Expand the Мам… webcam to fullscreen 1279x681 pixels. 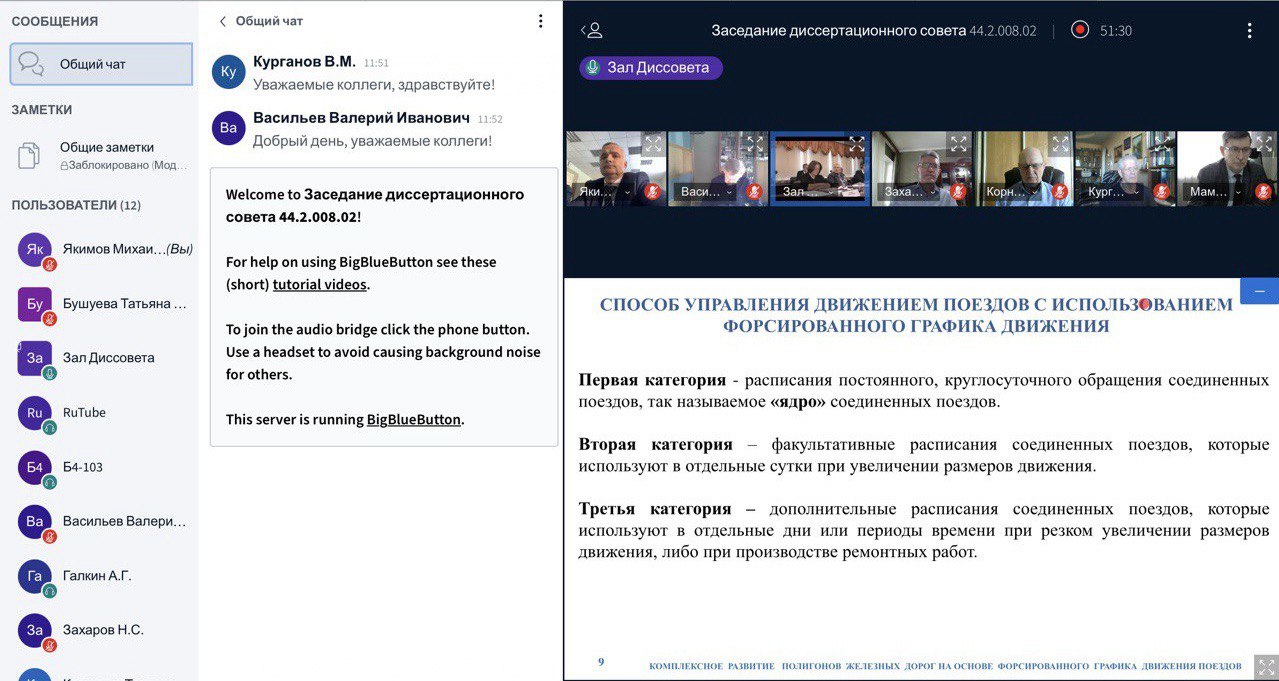coord(1264,144)
